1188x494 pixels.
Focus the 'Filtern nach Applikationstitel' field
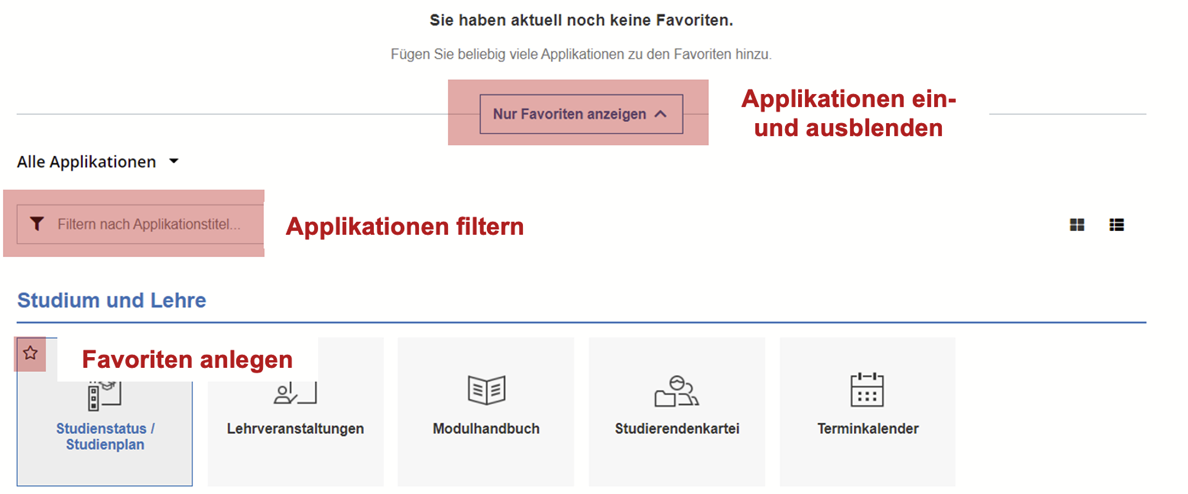(148, 224)
